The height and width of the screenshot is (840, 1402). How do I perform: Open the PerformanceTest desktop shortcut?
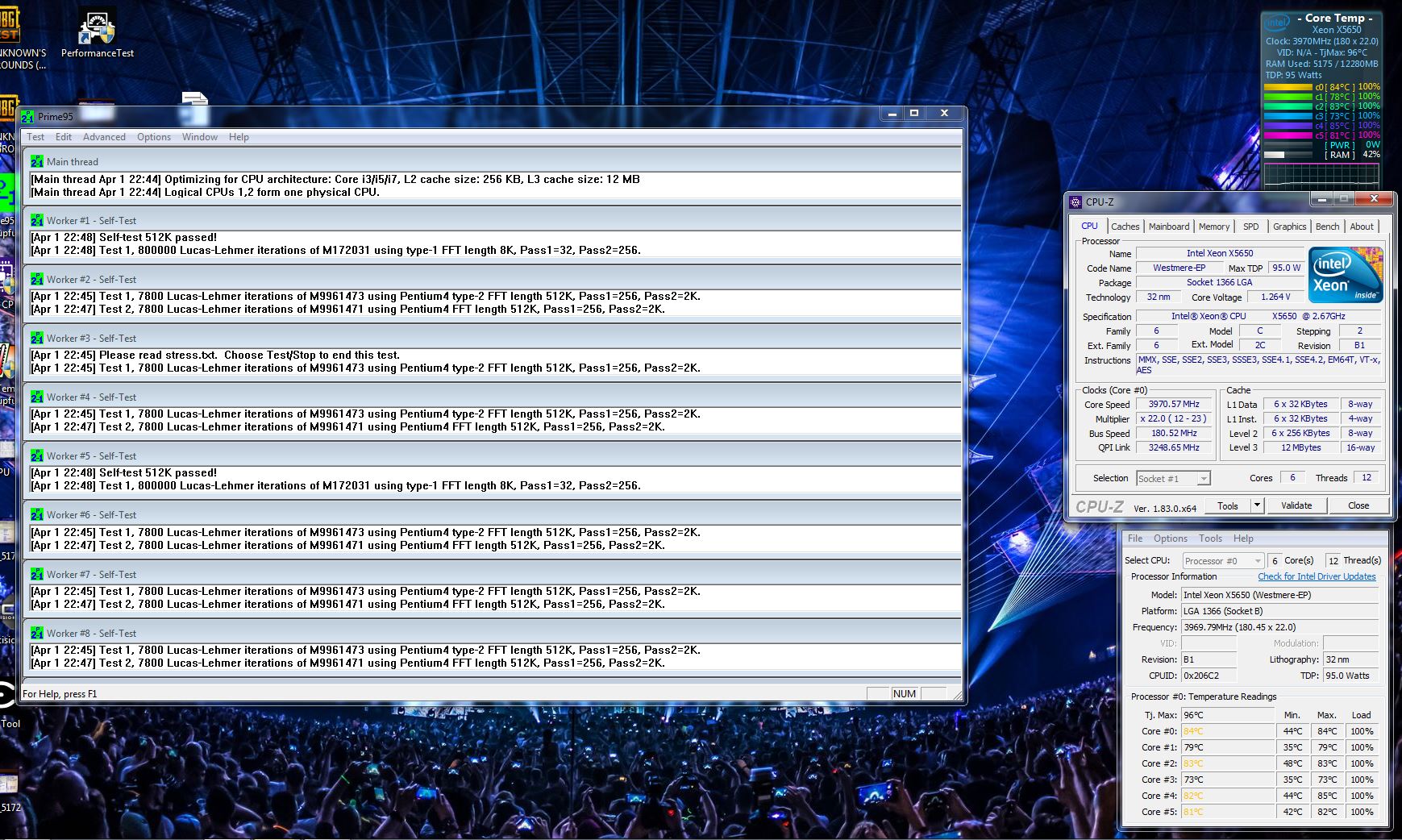click(x=98, y=34)
